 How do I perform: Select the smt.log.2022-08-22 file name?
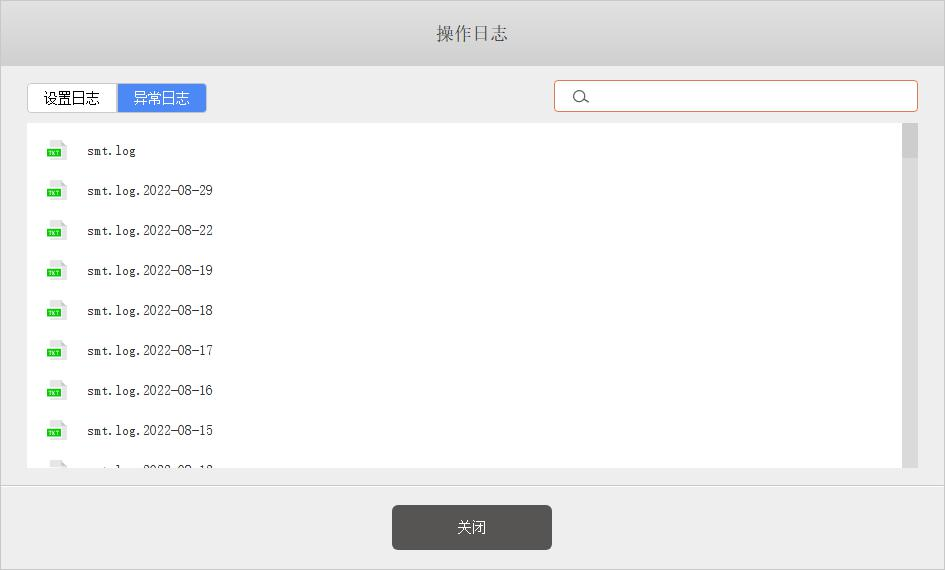pyautogui.click(x=150, y=231)
